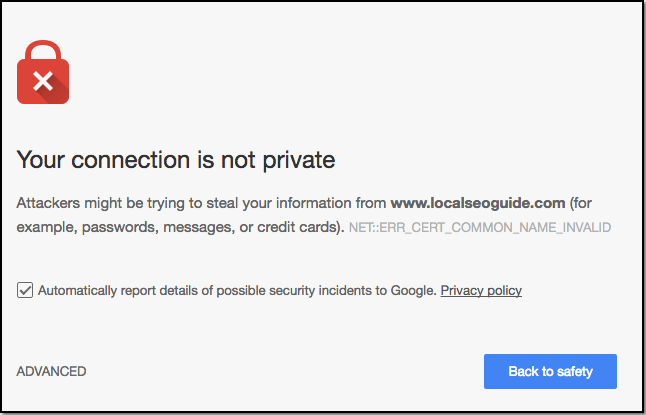Image resolution: width=646 pixels, height=415 pixels.
Task: Click the 'Attackers might be trying' warning text
Action: pyautogui.click(x=100, y=202)
